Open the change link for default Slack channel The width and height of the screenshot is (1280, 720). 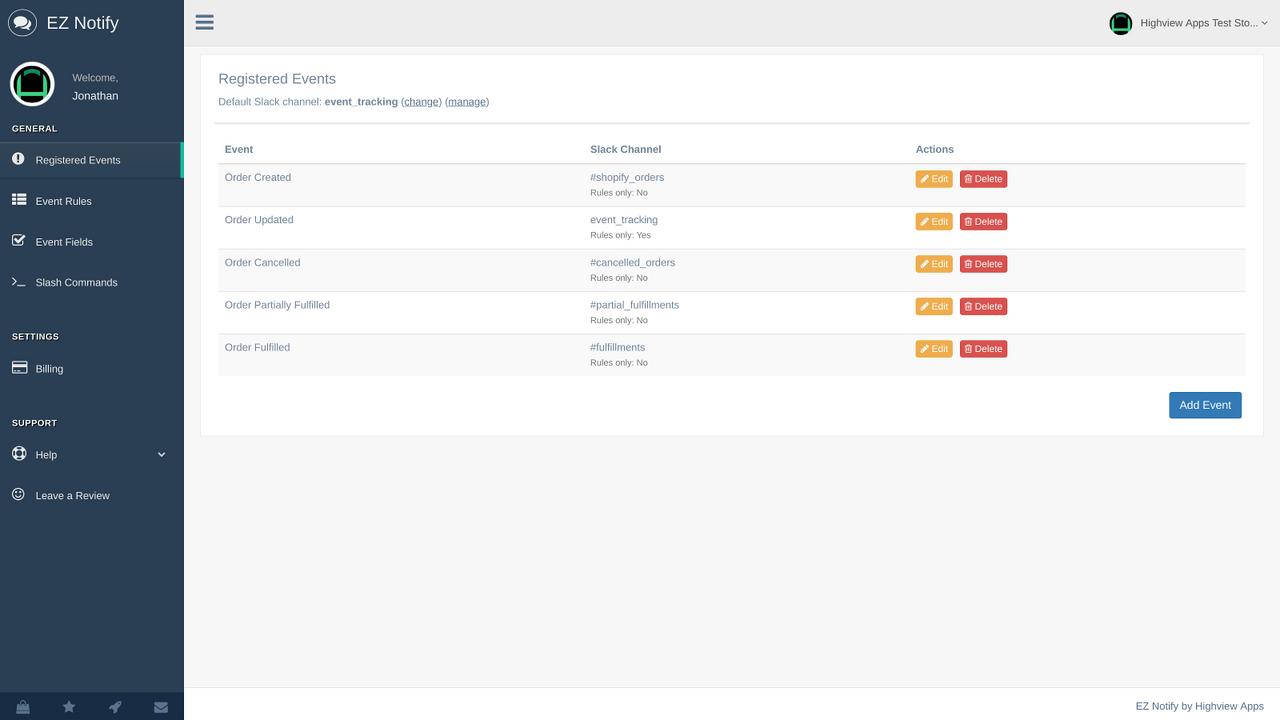(421, 101)
